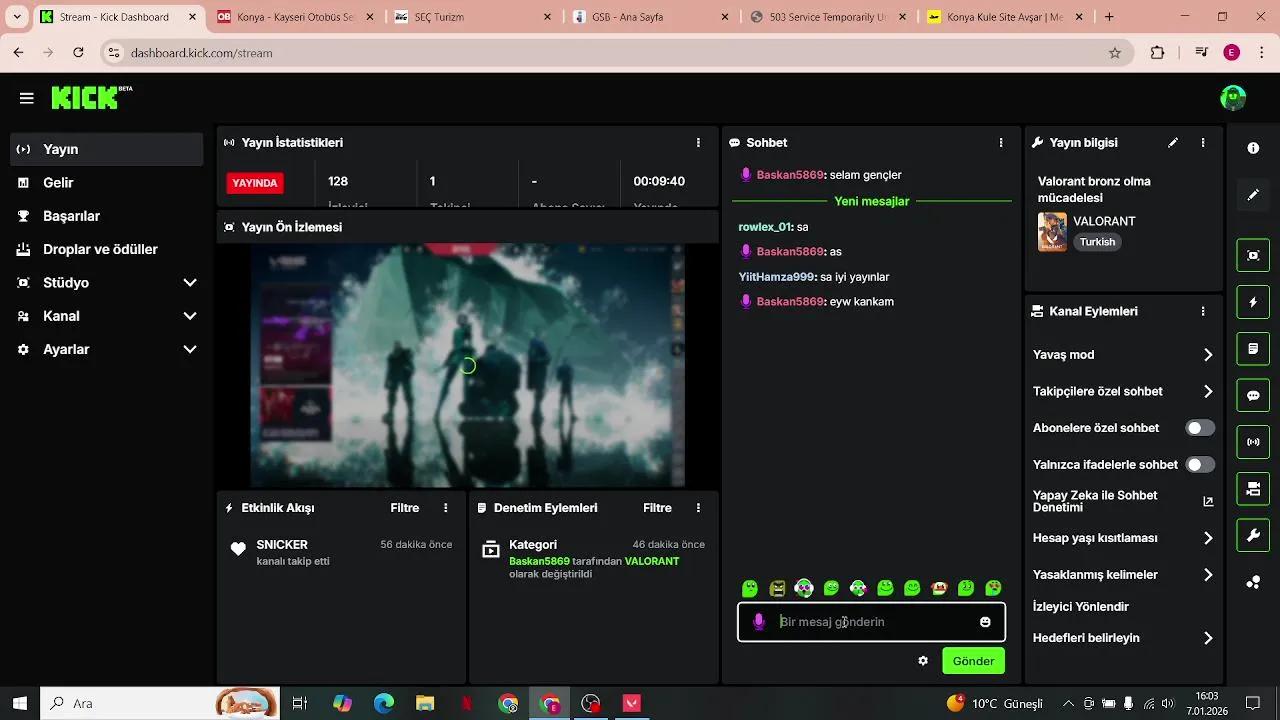This screenshot has width=1280, height=720.
Task: Open the emoji picker in chat input
Action: click(985, 621)
